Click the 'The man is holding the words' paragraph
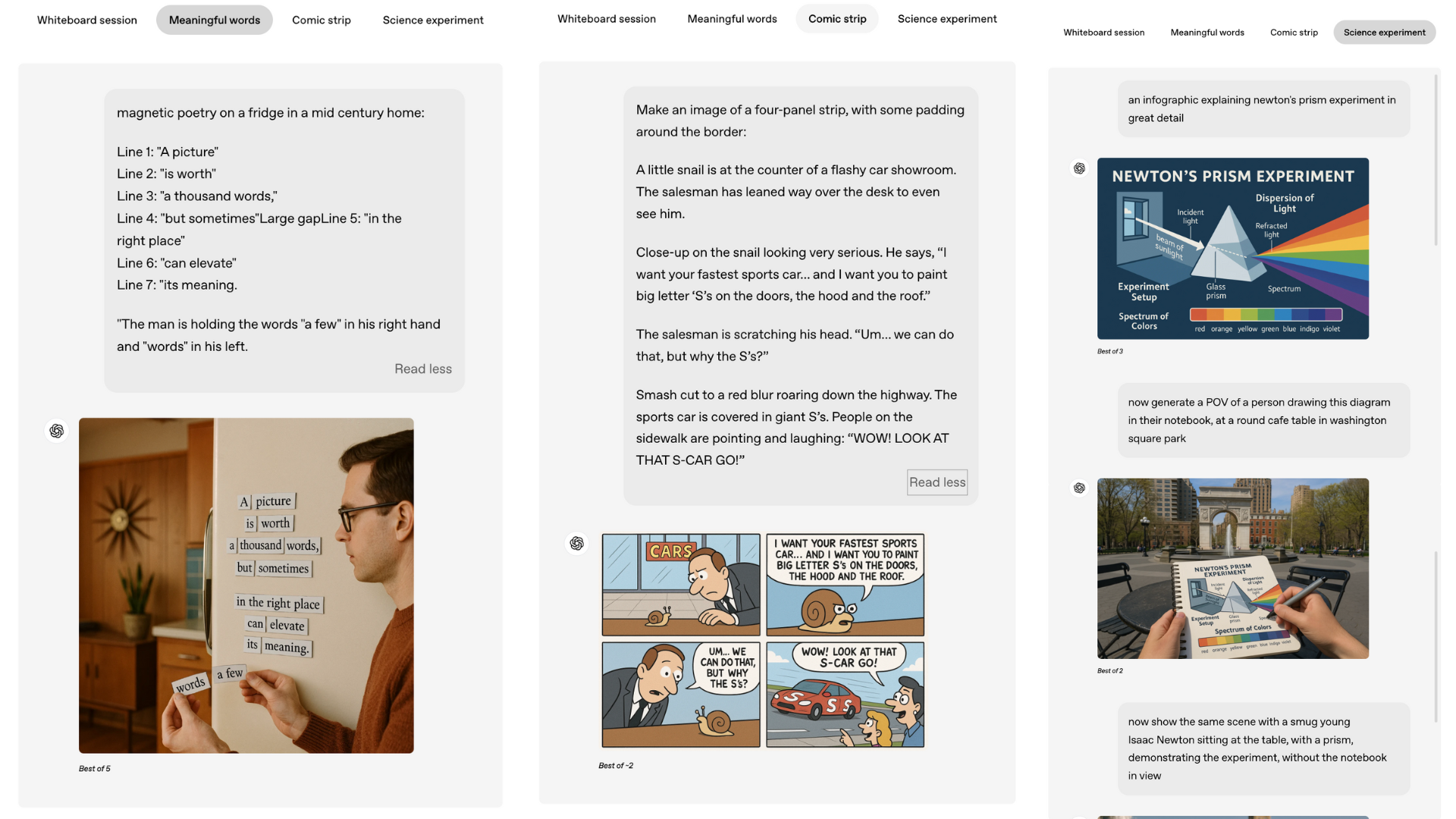 coord(278,334)
